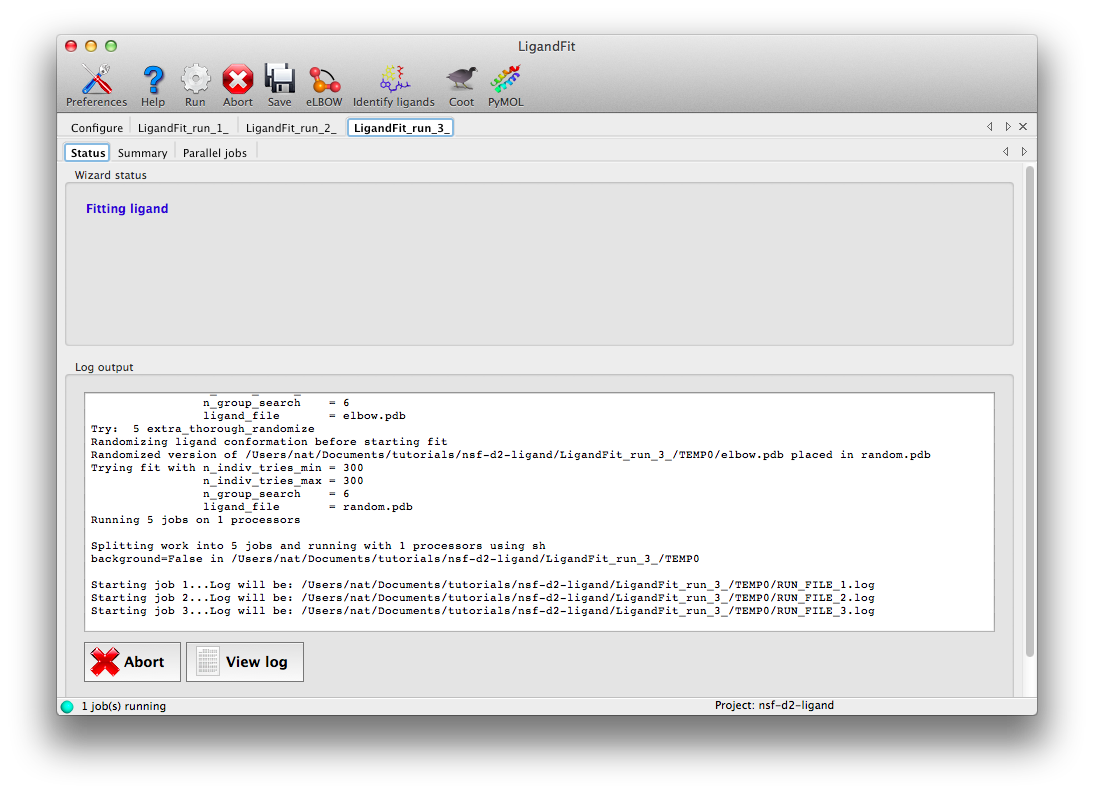Click the left tab navigation arrow
The width and height of the screenshot is (1094, 794).
click(989, 126)
